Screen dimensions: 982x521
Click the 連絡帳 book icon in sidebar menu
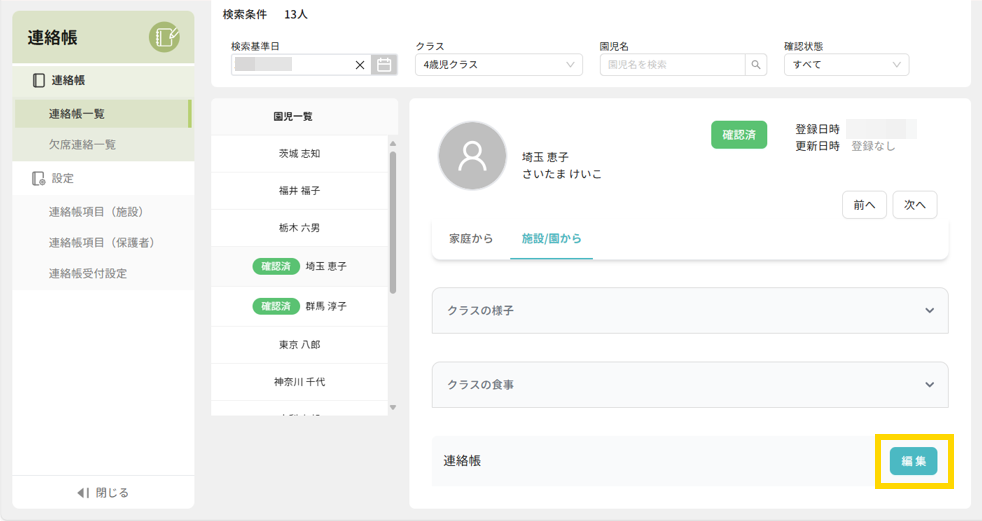pos(38,80)
